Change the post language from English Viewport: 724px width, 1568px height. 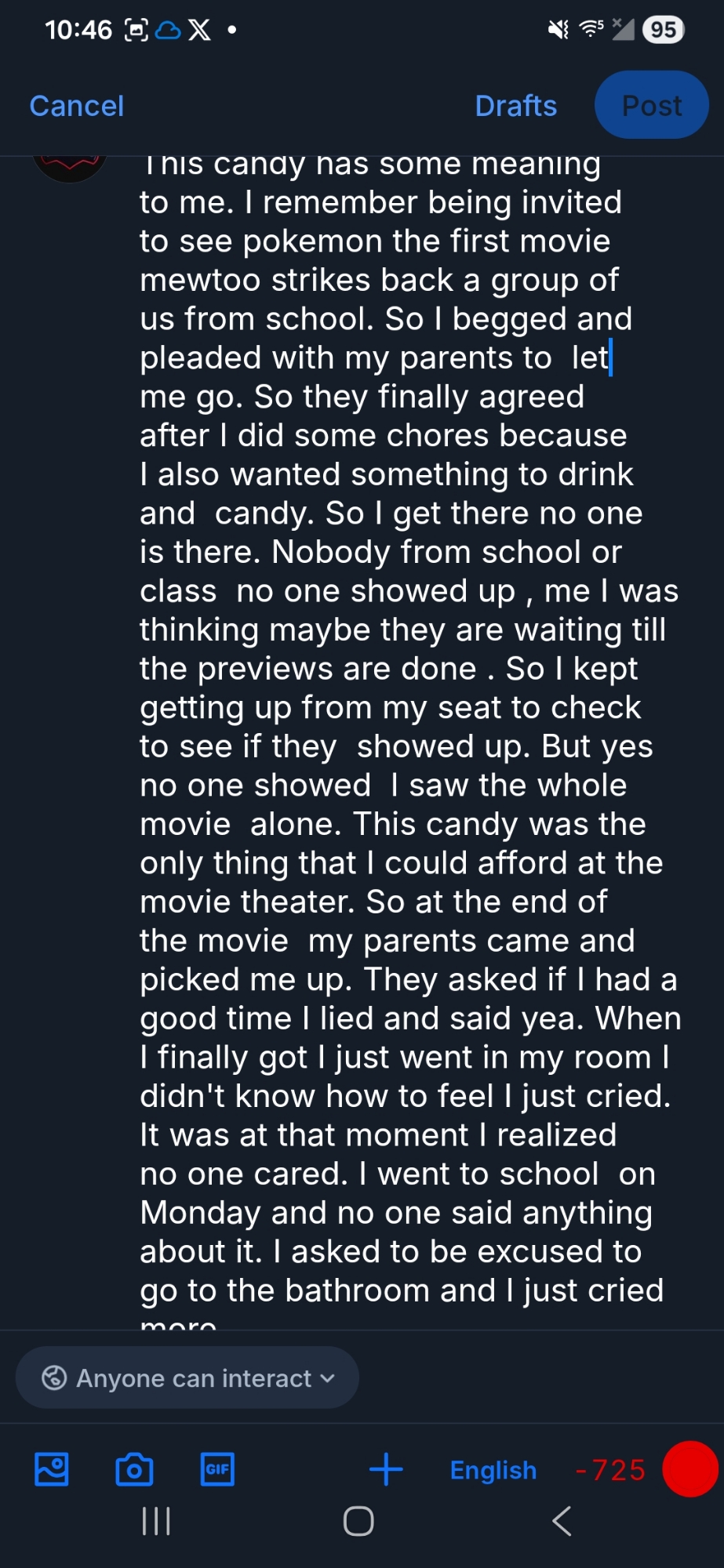point(493,1470)
